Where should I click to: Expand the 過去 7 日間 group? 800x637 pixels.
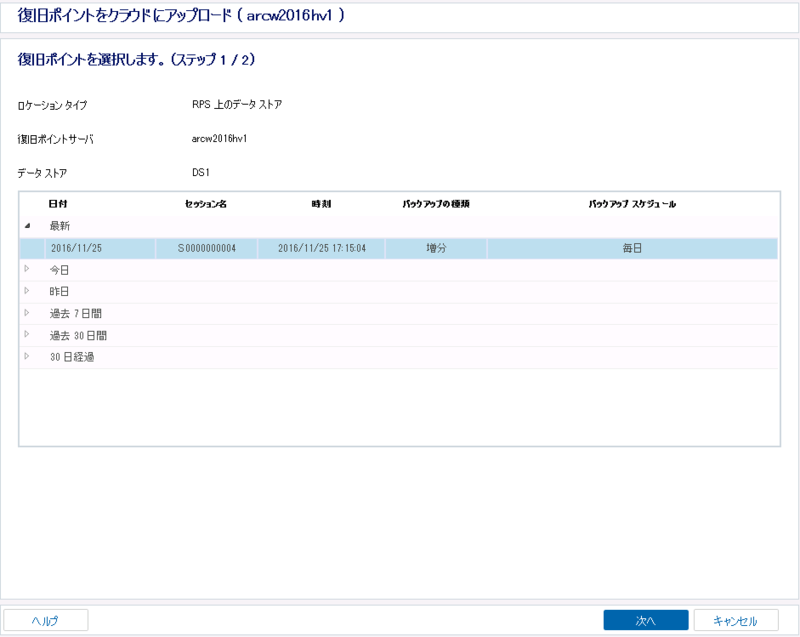(x=27, y=313)
